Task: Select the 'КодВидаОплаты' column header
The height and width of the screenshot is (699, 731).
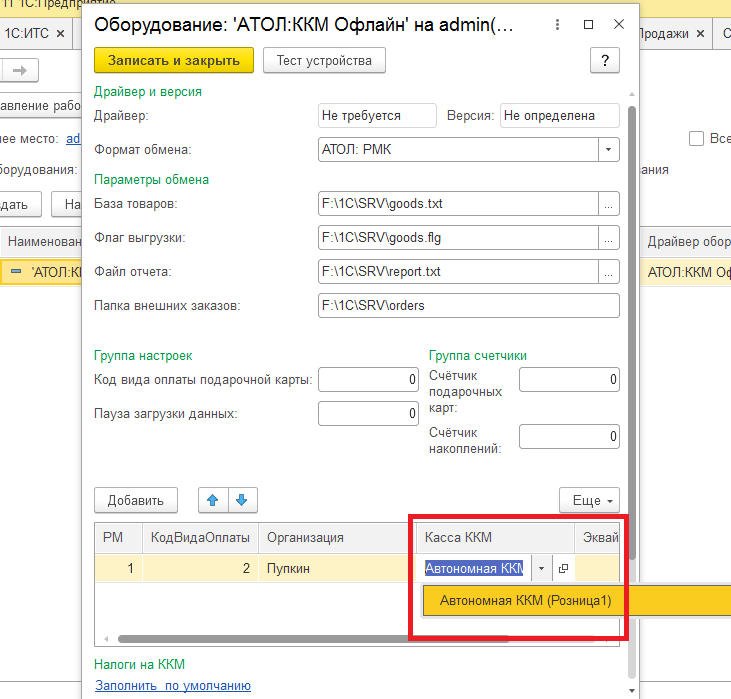Action: point(200,538)
